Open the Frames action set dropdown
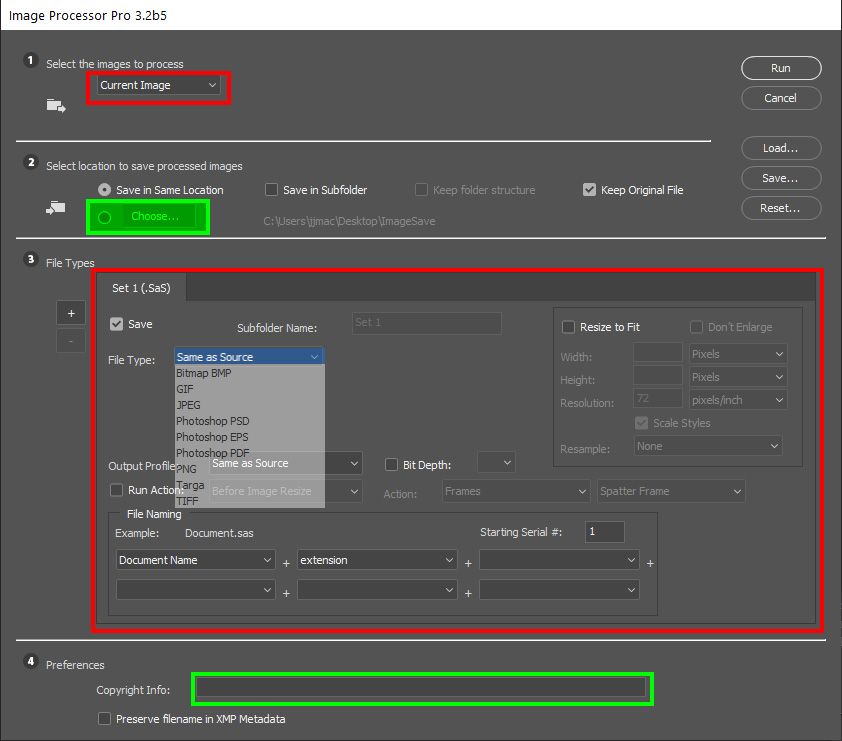This screenshot has width=842, height=741. coord(516,491)
